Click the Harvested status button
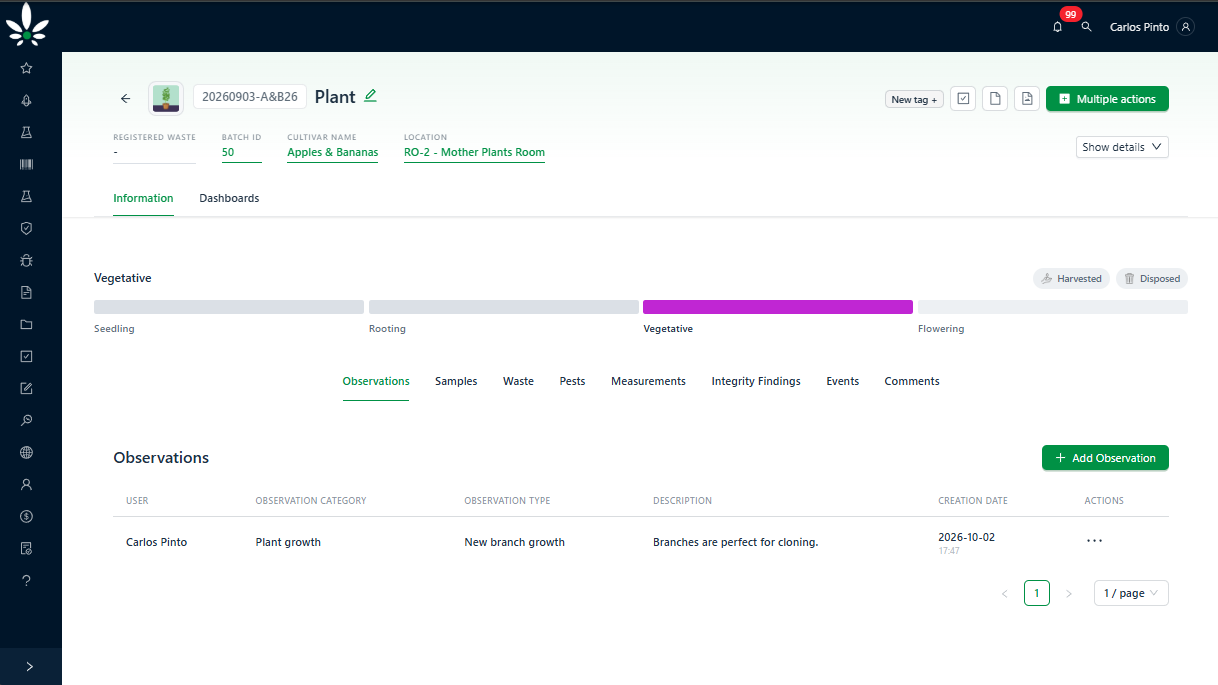Screen dimensions: 1218x685 (x=1072, y=279)
